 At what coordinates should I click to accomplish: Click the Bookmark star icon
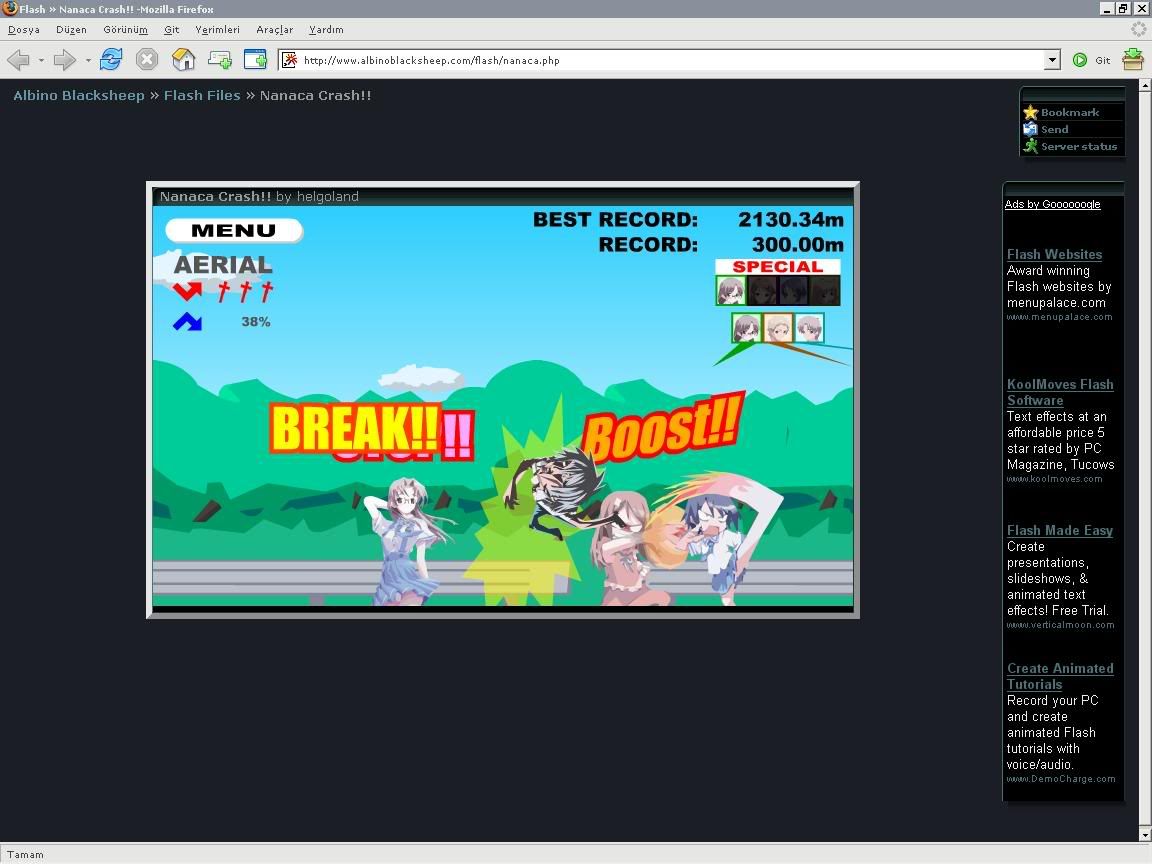coord(1030,112)
